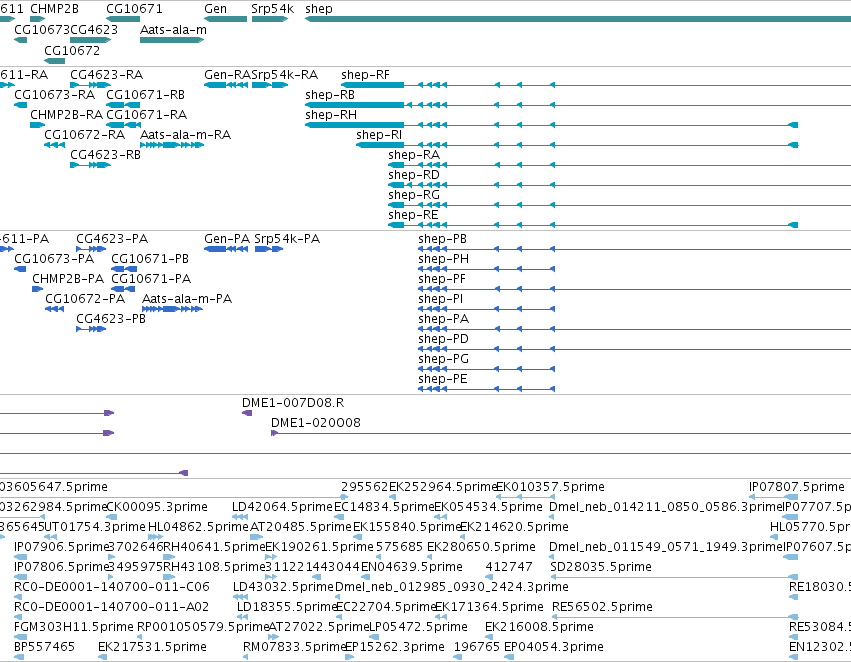Click the shep-PD protein label
The height and width of the screenshot is (662, 851).
coord(443,340)
